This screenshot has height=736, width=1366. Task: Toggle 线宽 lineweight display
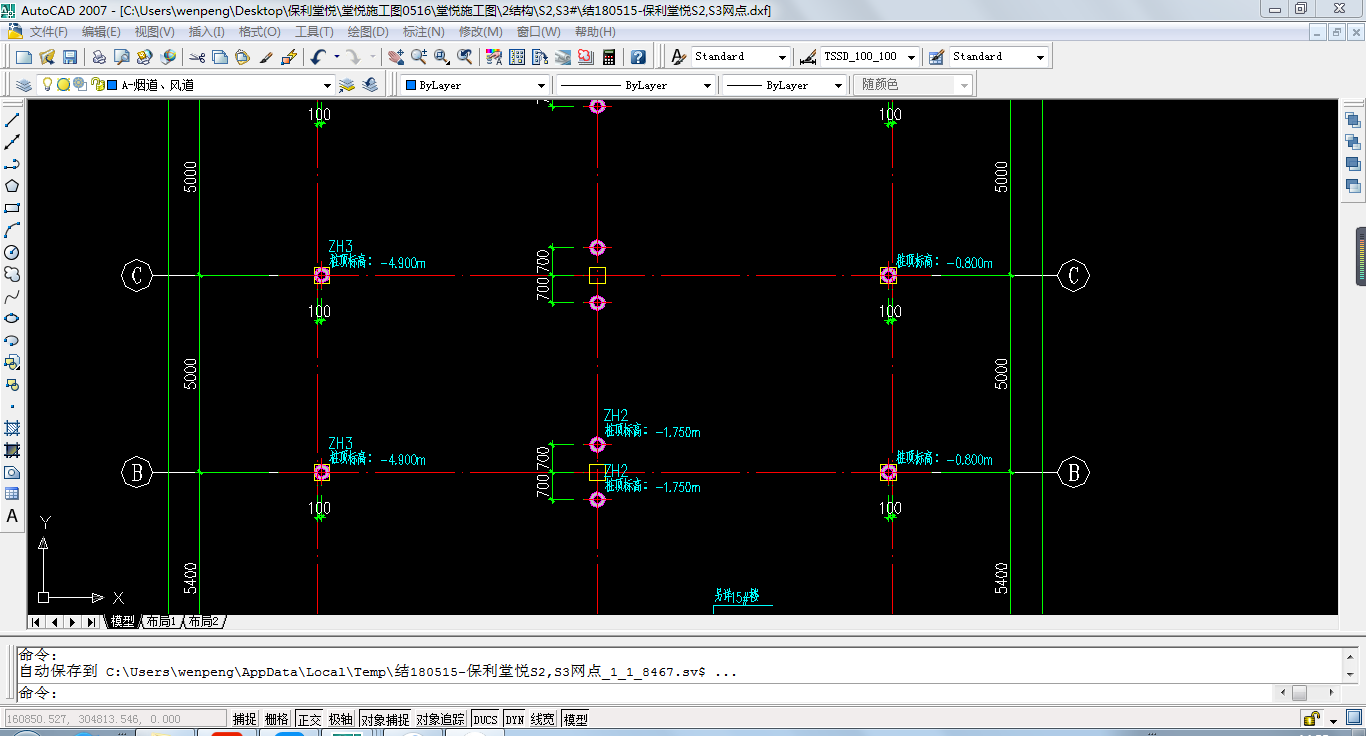pyautogui.click(x=542, y=719)
